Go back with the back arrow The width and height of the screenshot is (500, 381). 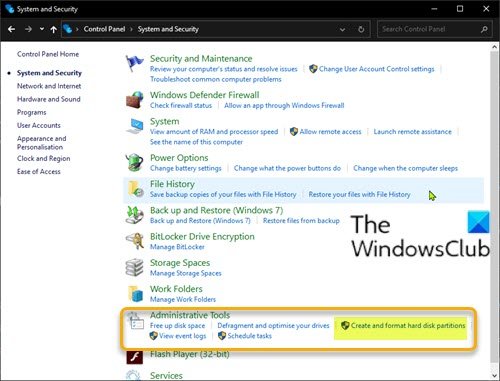click(12, 29)
